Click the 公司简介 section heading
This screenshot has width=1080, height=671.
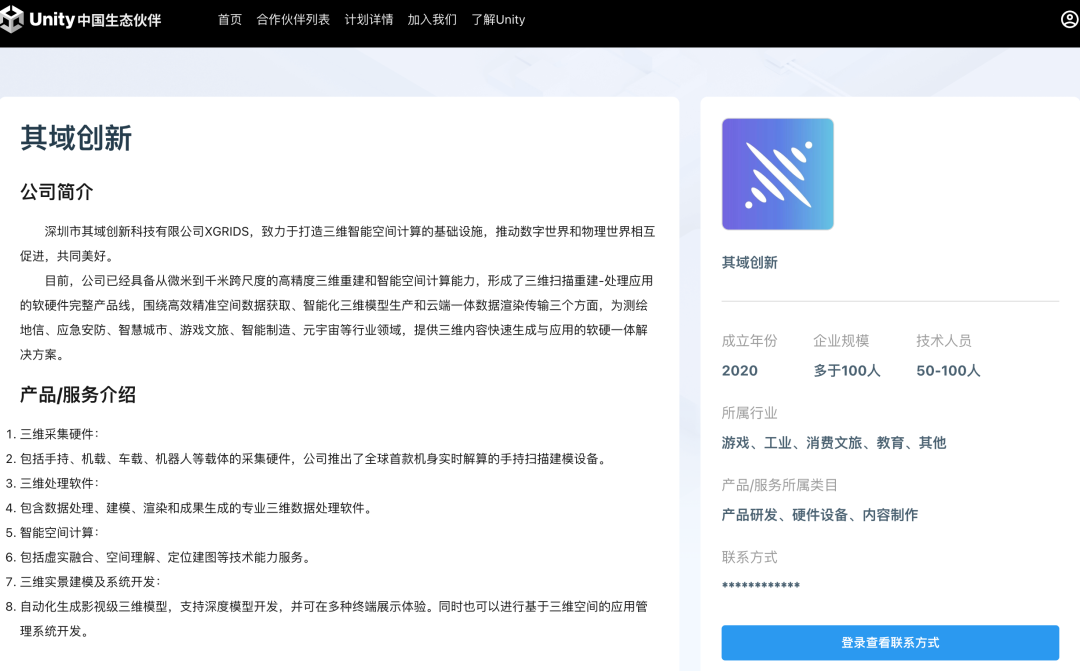coord(56,192)
